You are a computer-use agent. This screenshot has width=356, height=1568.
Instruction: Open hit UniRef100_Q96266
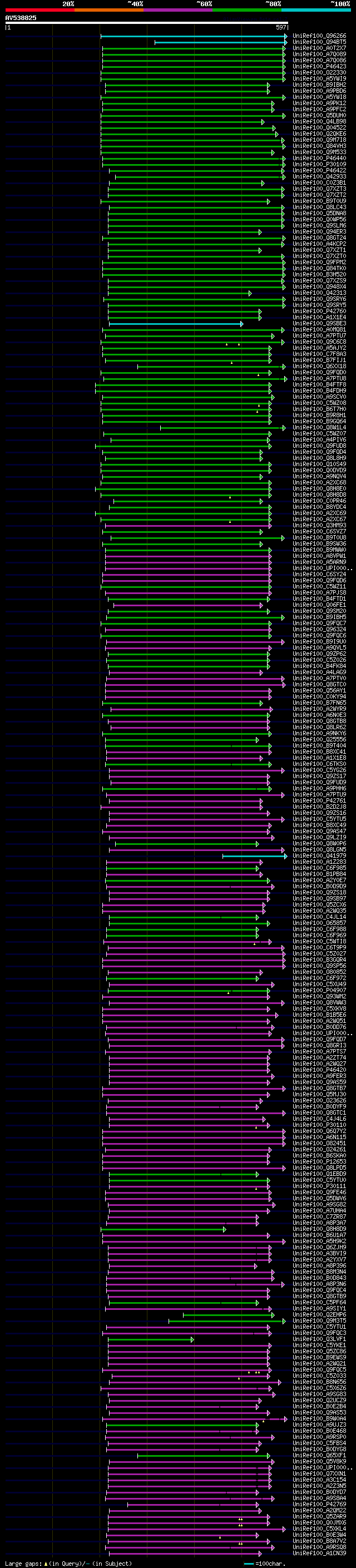[319, 36]
